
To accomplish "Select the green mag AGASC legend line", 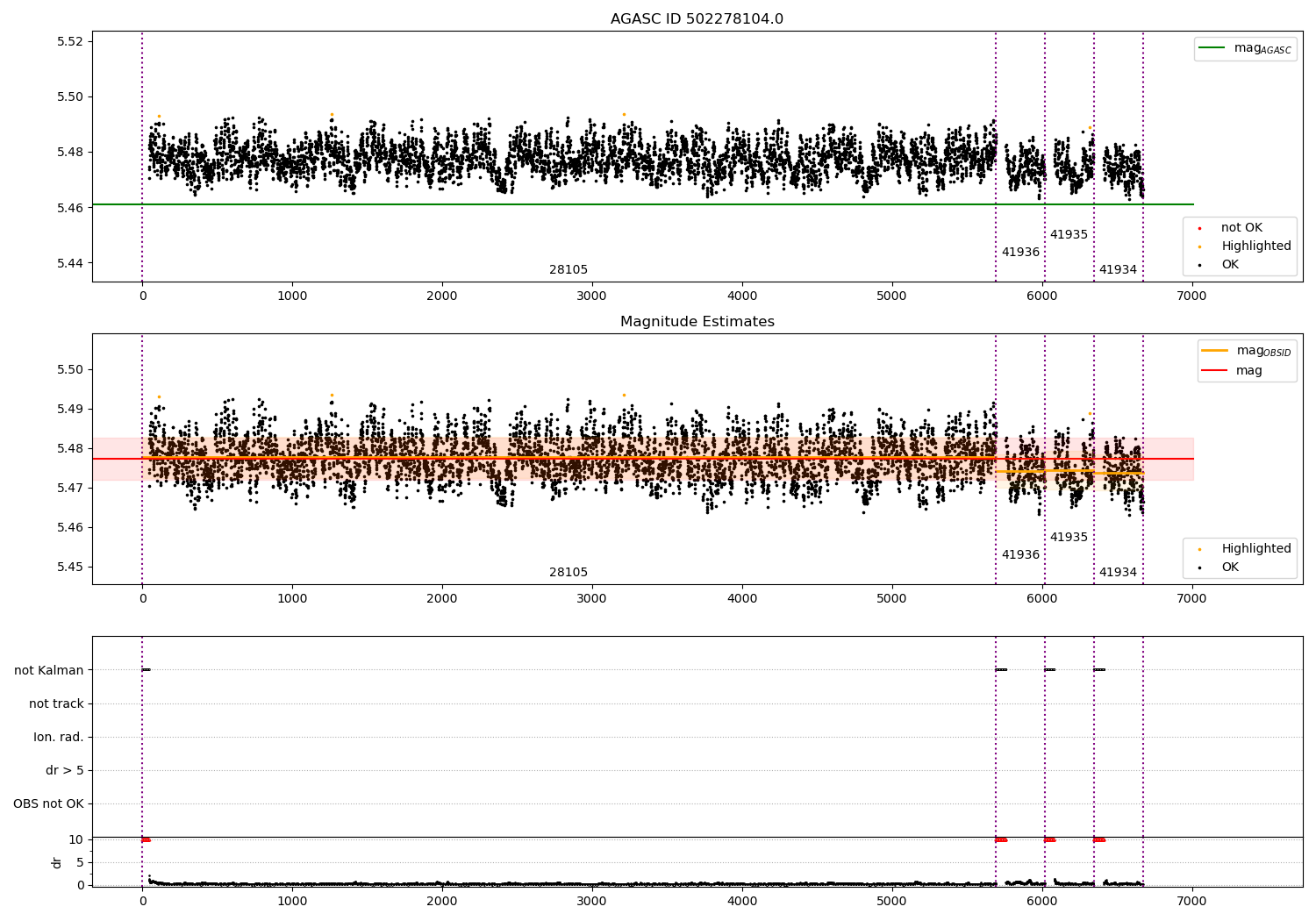I will click(1212, 48).
